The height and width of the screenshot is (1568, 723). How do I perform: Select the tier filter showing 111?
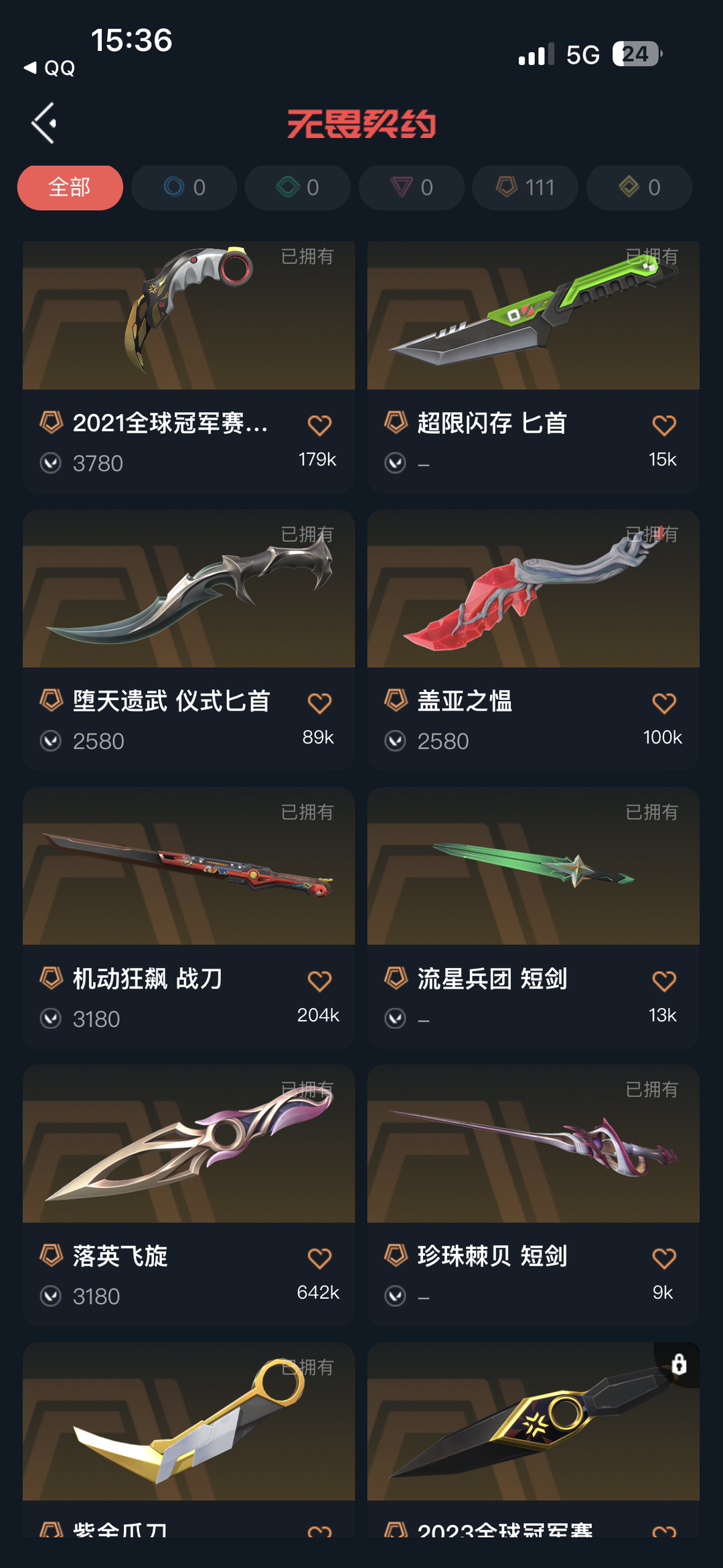526,188
